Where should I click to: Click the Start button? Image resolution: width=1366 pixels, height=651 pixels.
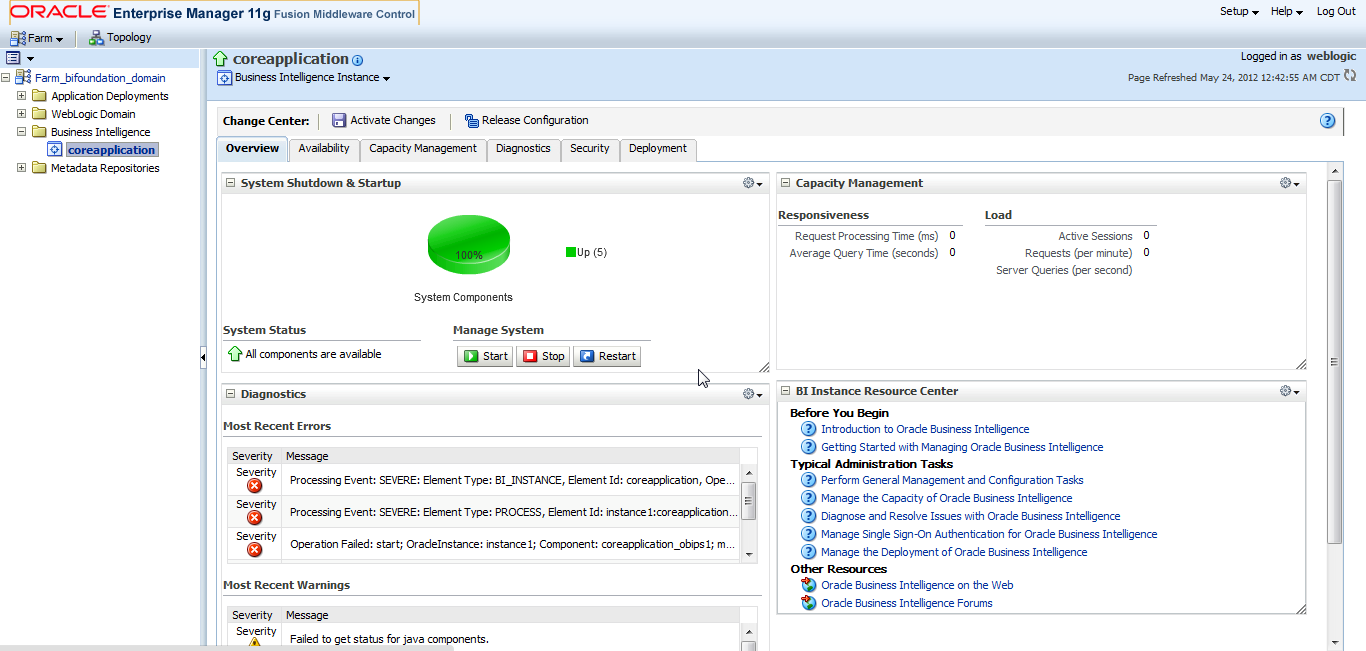(485, 356)
